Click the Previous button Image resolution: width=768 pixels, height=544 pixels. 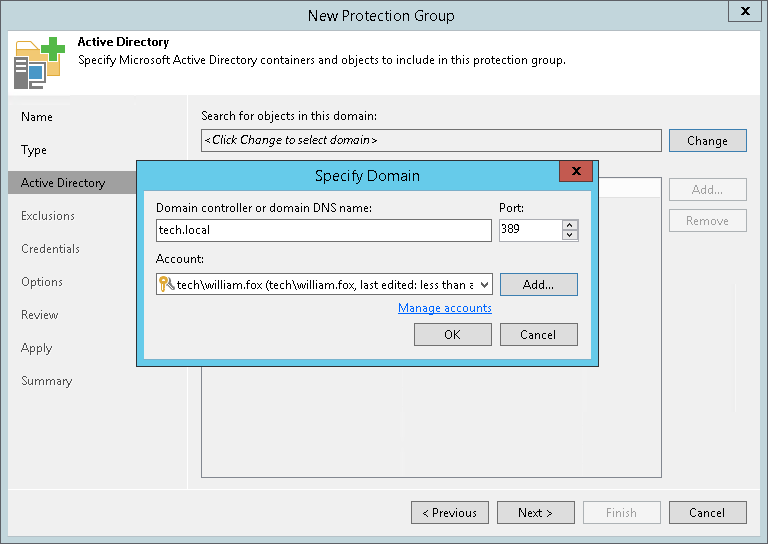click(x=450, y=513)
